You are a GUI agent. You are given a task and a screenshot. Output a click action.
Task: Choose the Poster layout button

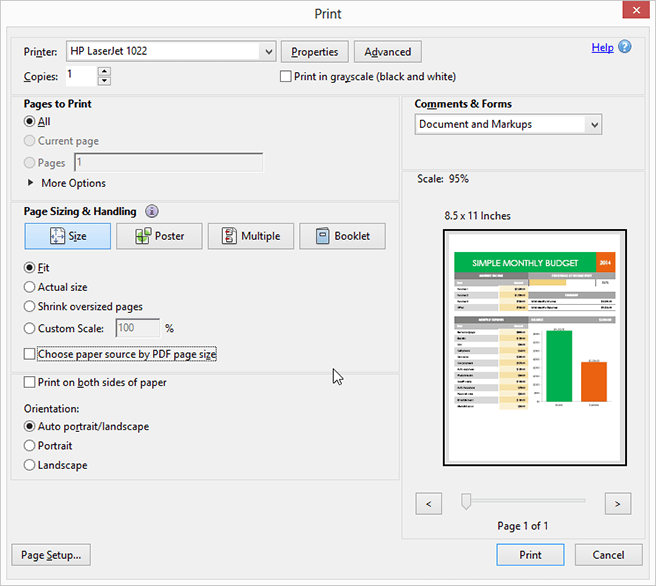click(158, 236)
